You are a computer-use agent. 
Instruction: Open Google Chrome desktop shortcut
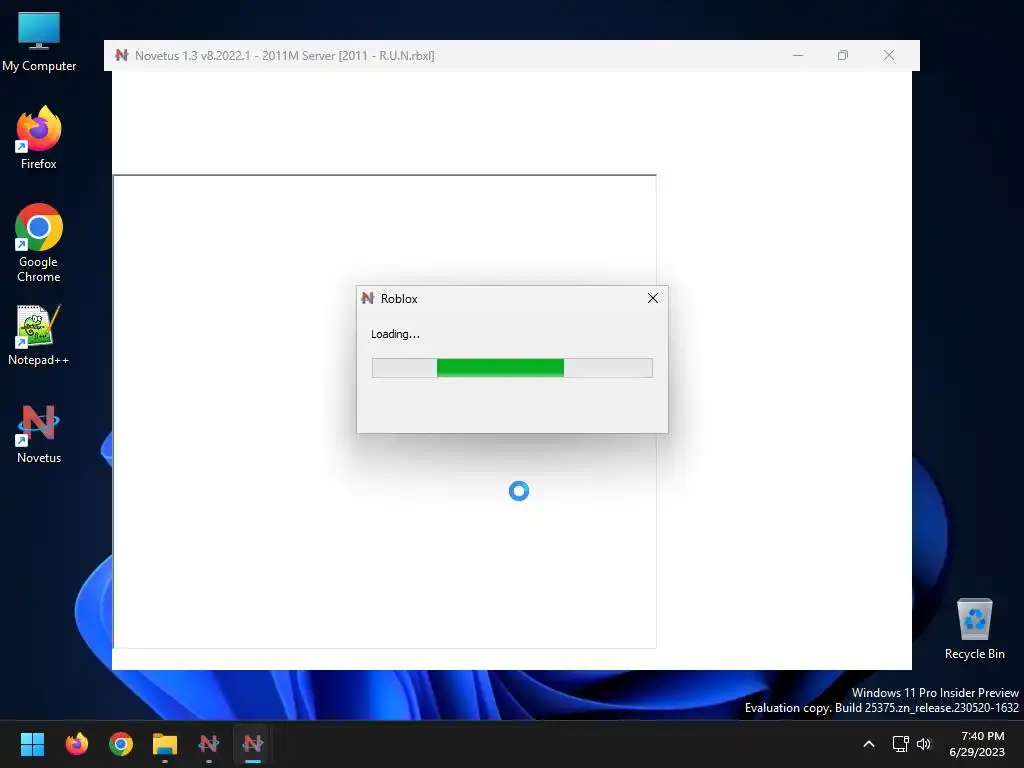click(x=39, y=242)
